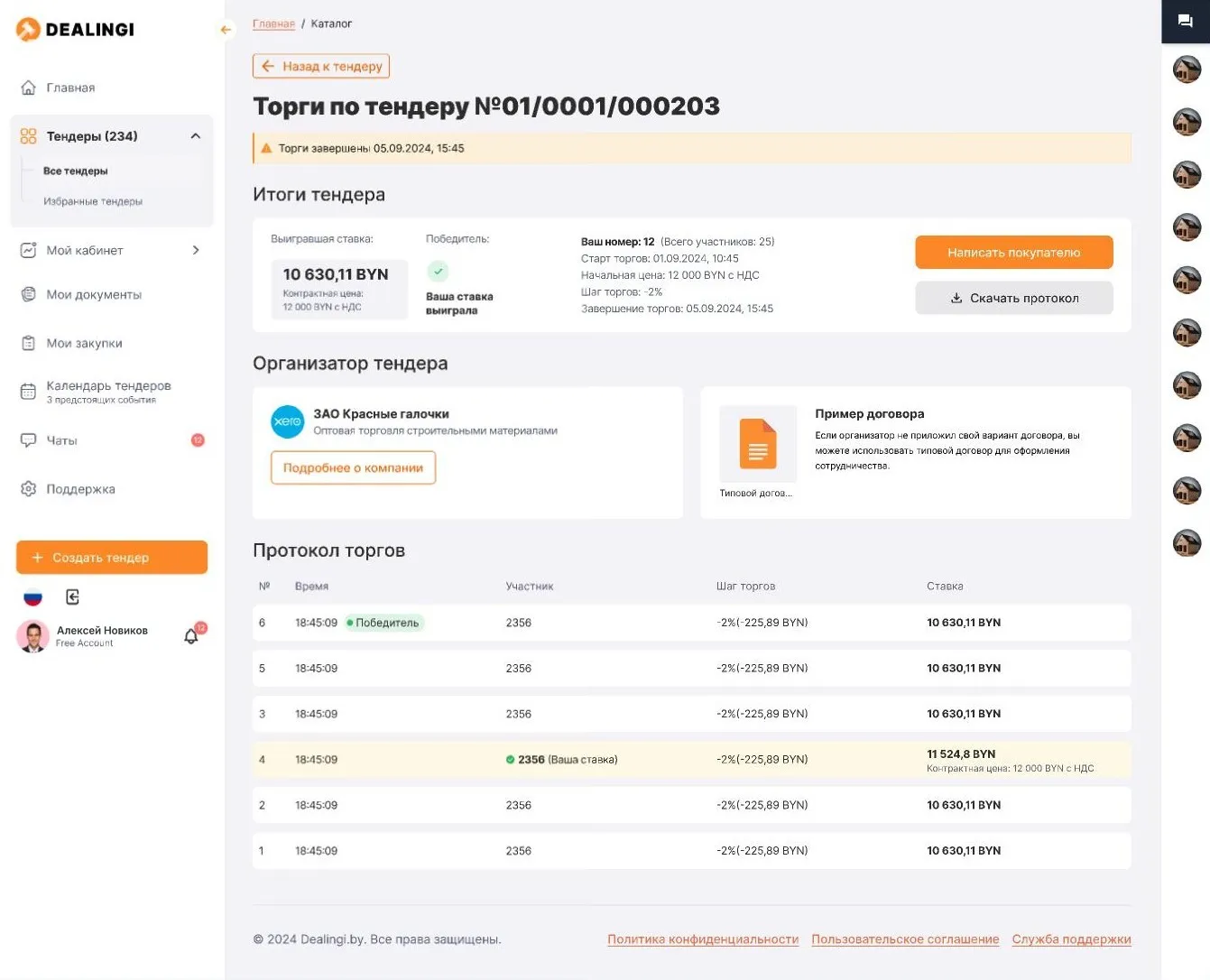Open Все тендеры in the sidebar

click(x=76, y=171)
